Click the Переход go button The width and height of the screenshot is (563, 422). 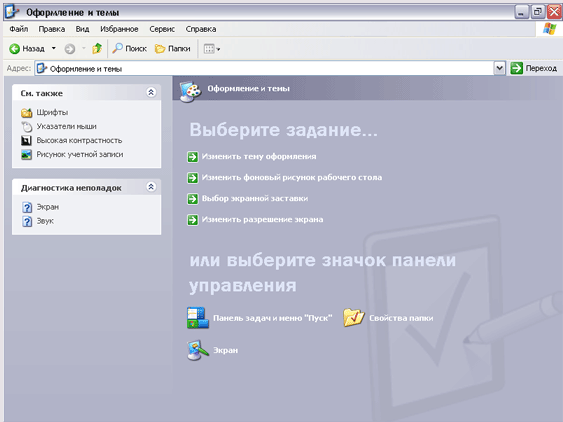tap(534, 68)
